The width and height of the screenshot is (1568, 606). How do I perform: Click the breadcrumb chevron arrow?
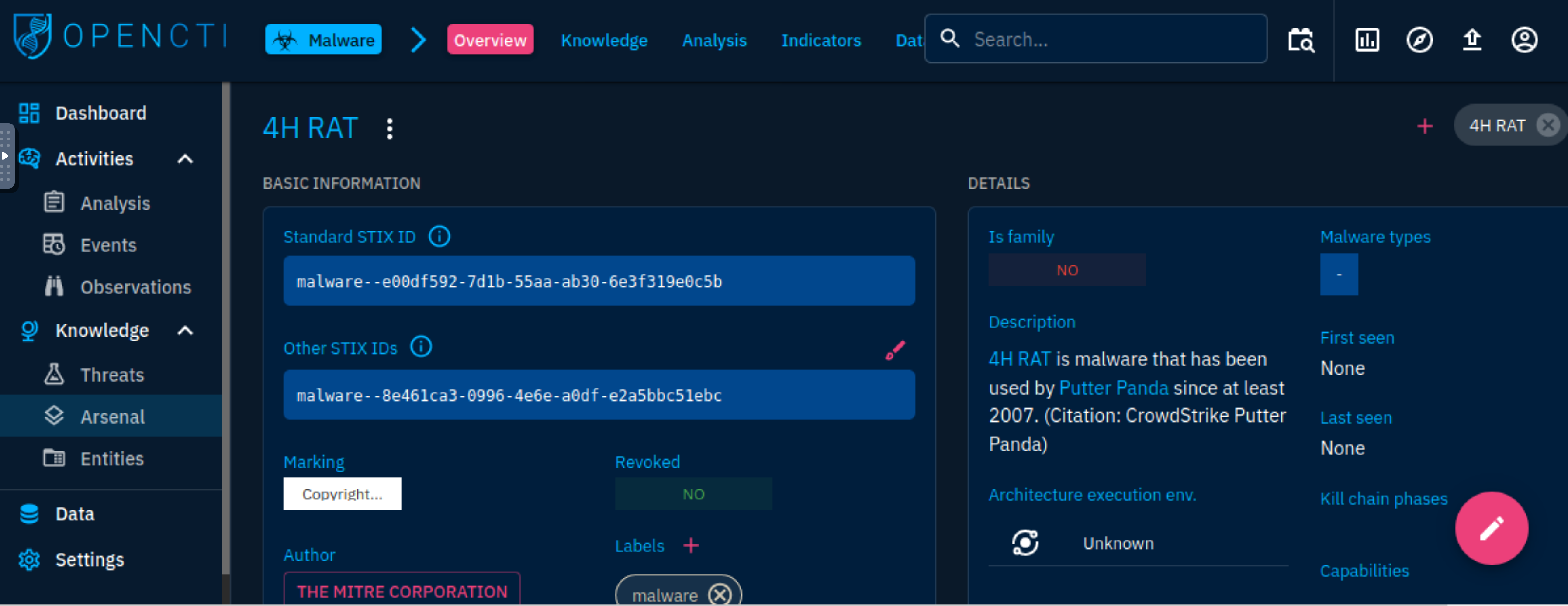click(x=418, y=40)
